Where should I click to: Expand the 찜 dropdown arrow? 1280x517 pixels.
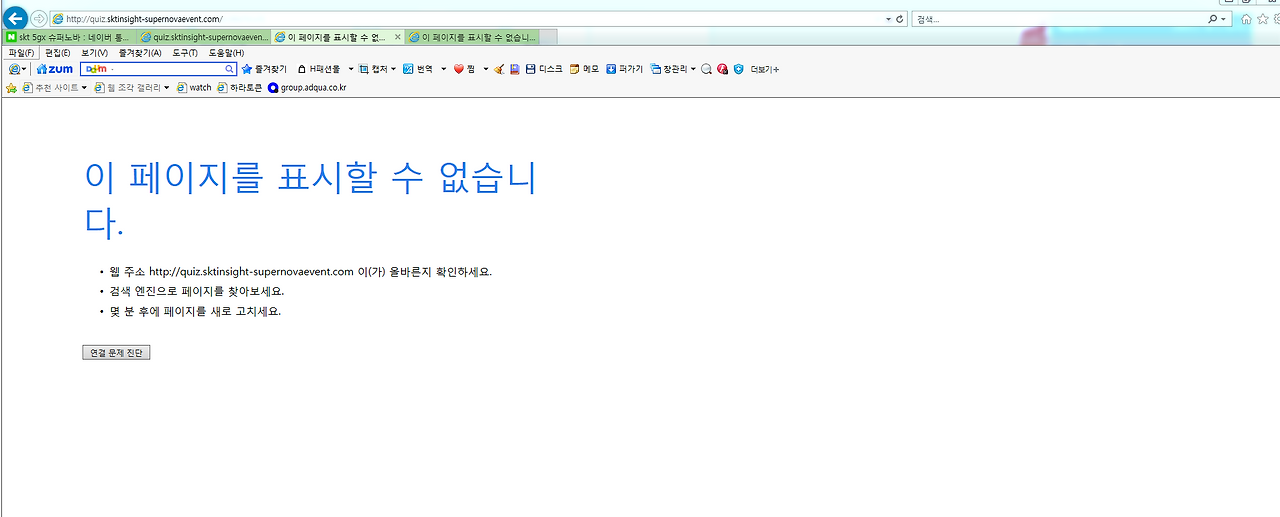[486, 69]
